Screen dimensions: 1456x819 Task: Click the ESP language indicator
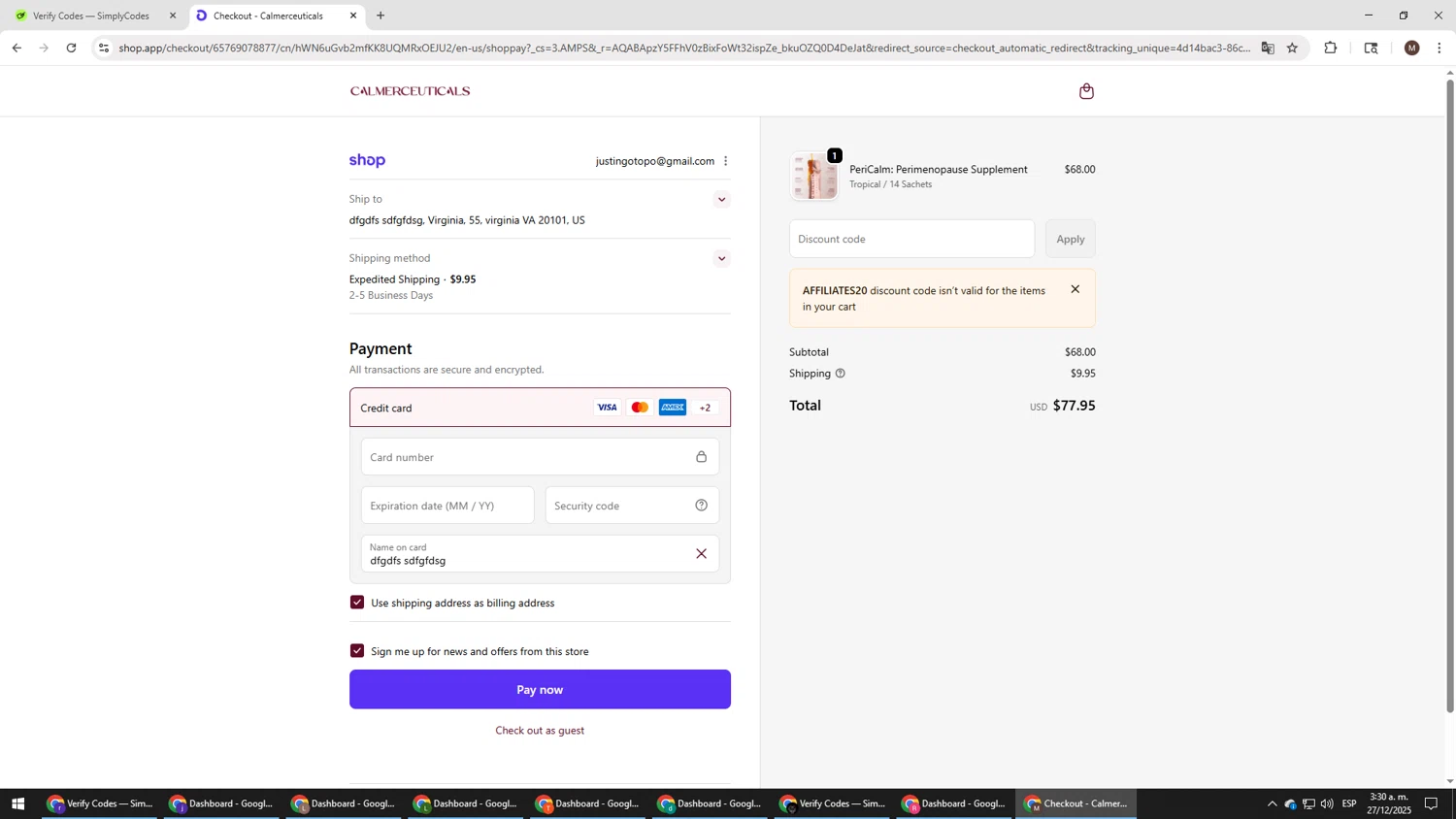1349,803
